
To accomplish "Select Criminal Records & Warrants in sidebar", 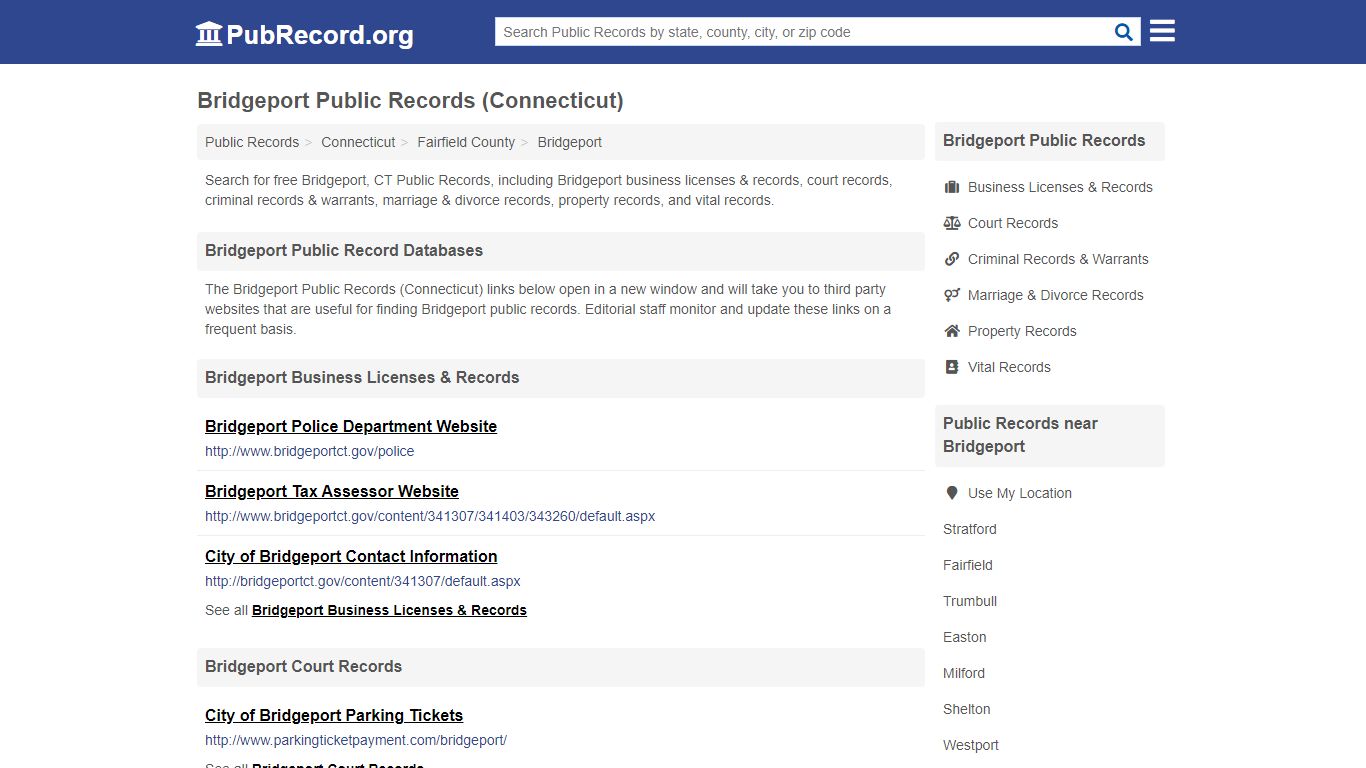I will click(1058, 259).
